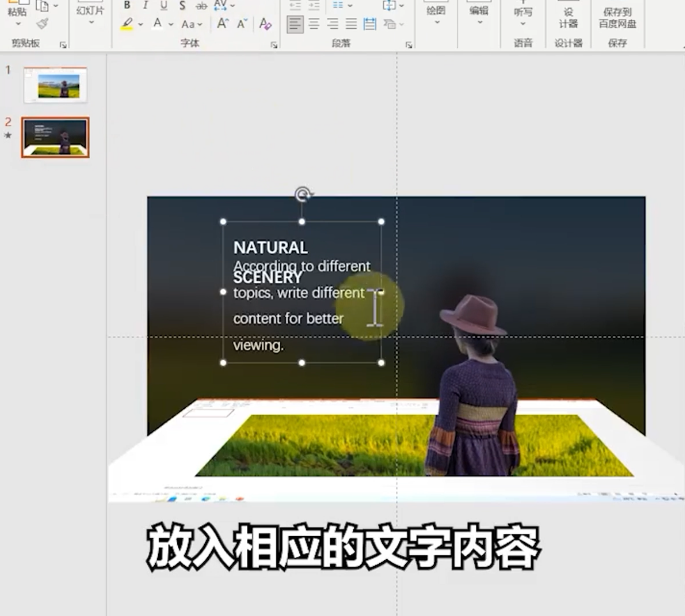
Task: Click 保存到百度网盘 button
Action: 617,17
